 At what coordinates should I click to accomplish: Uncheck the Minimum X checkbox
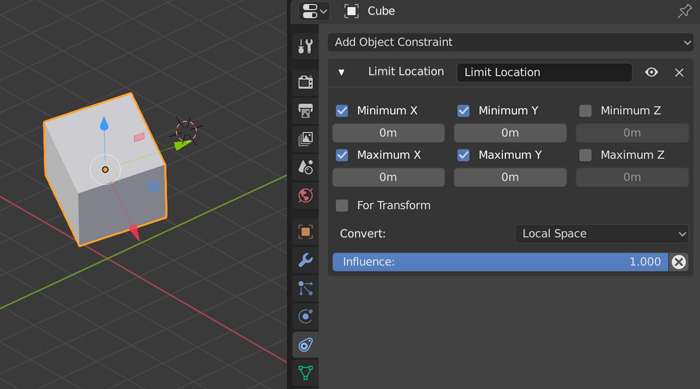[x=342, y=110]
